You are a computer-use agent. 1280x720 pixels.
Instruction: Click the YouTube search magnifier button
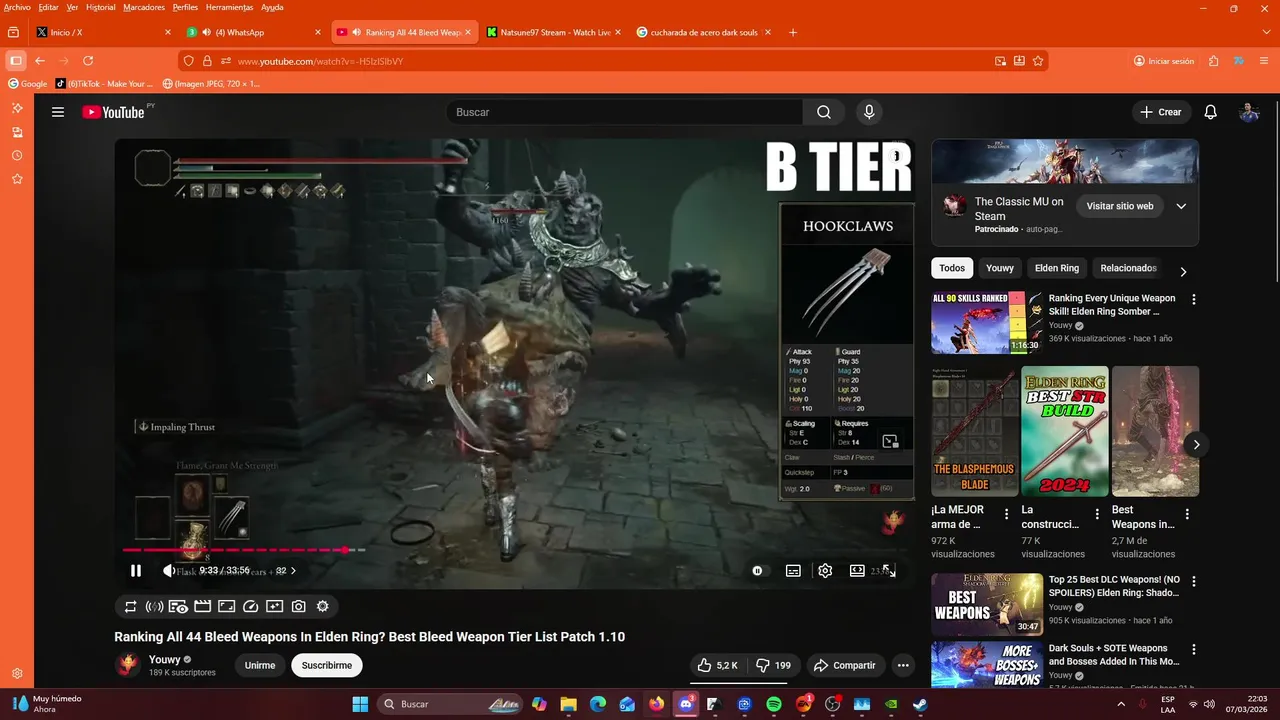pyautogui.click(x=824, y=112)
